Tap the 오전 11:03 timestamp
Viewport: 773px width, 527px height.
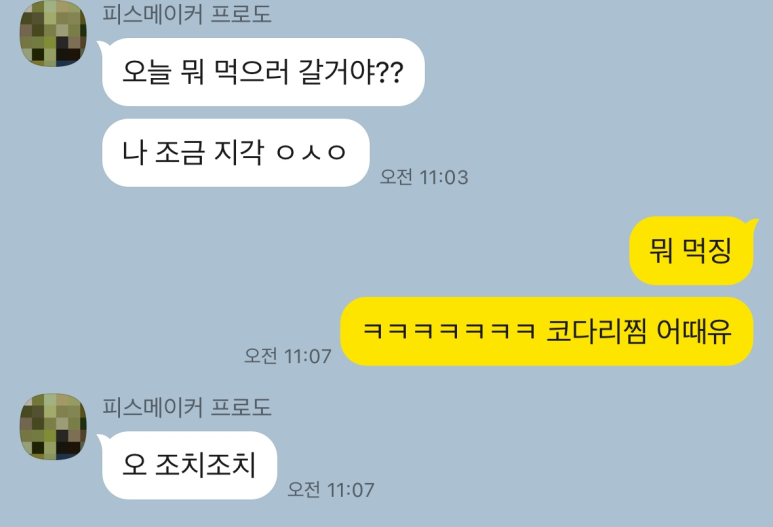(424, 177)
